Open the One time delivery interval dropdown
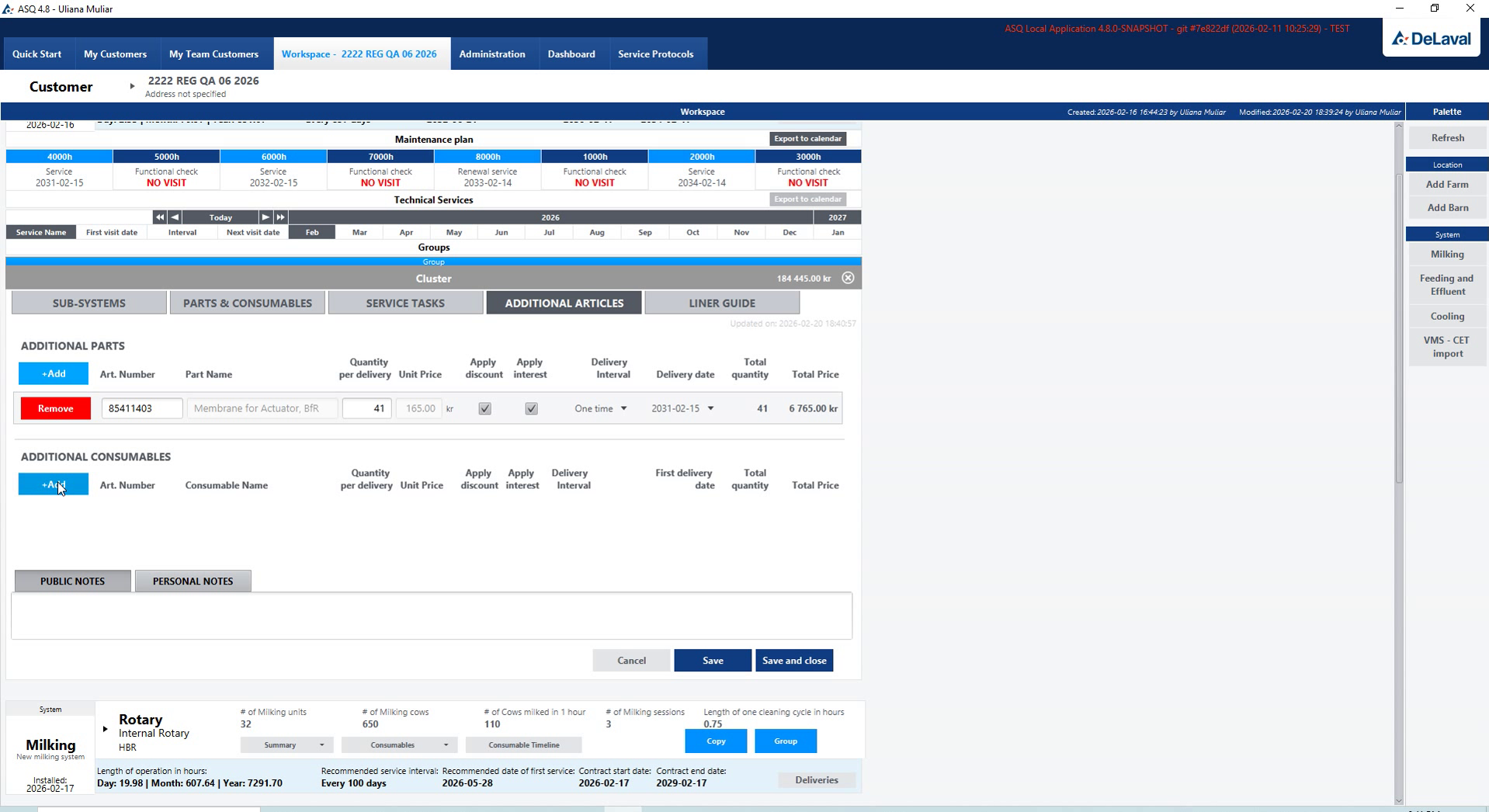The height and width of the screenshot is (812, 1489). click(600, 408)
